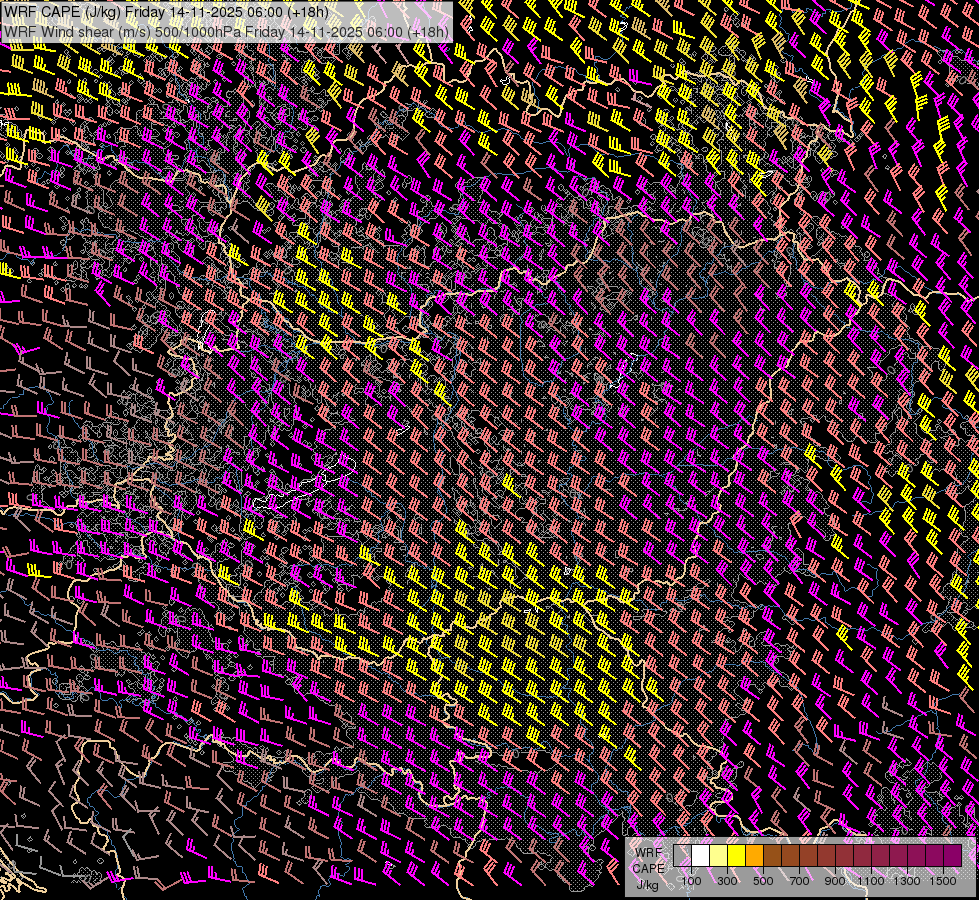Screen dimensions: 979x900
Task: Click the WRF CAPE title line
Action: coord(166,12)
